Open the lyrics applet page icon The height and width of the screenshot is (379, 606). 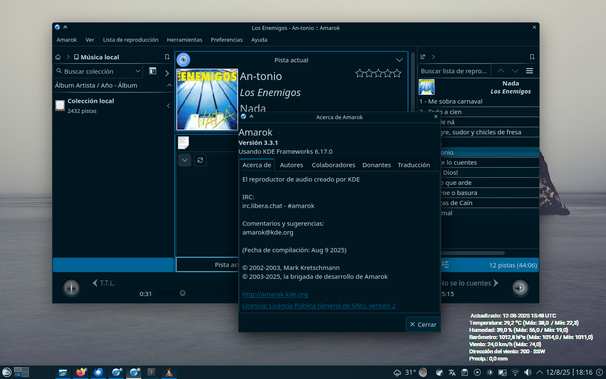click(183, 143)
